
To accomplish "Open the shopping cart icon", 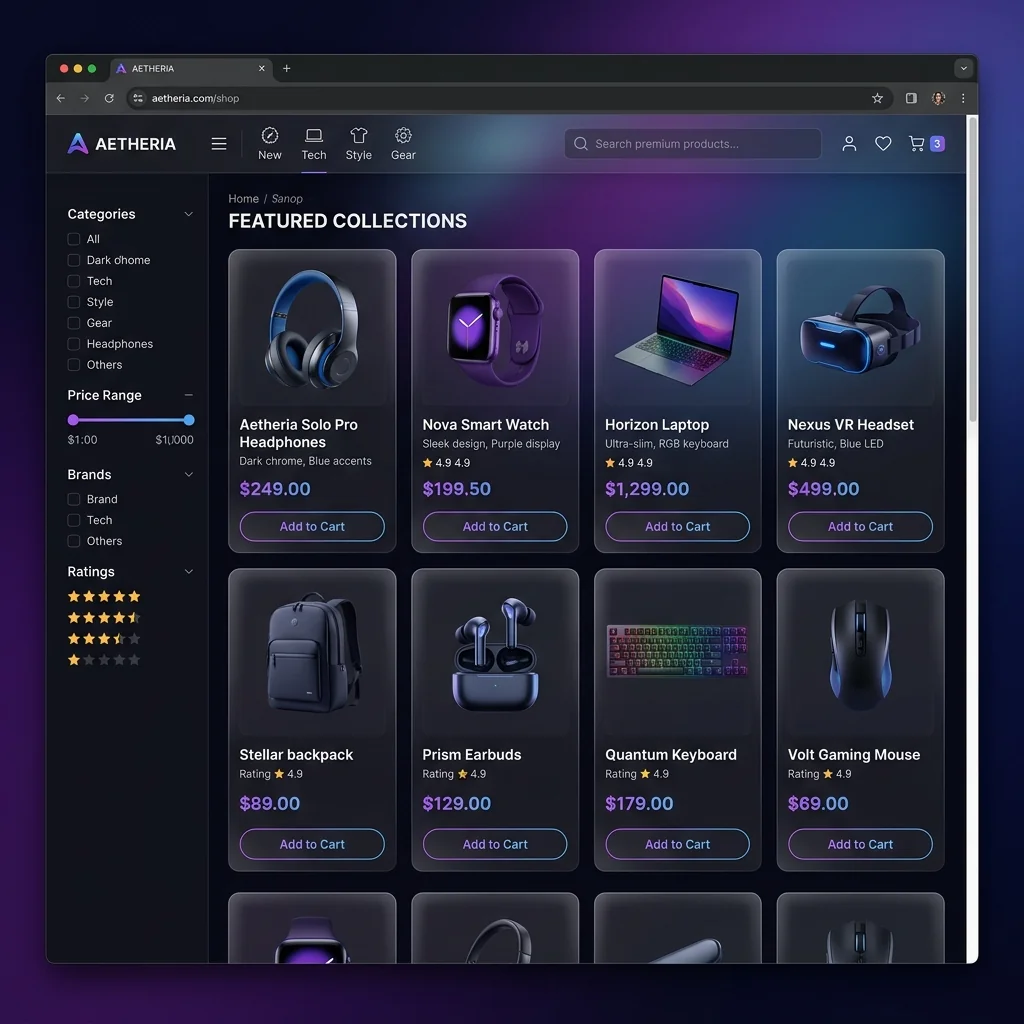I will (x=917, y=144).
